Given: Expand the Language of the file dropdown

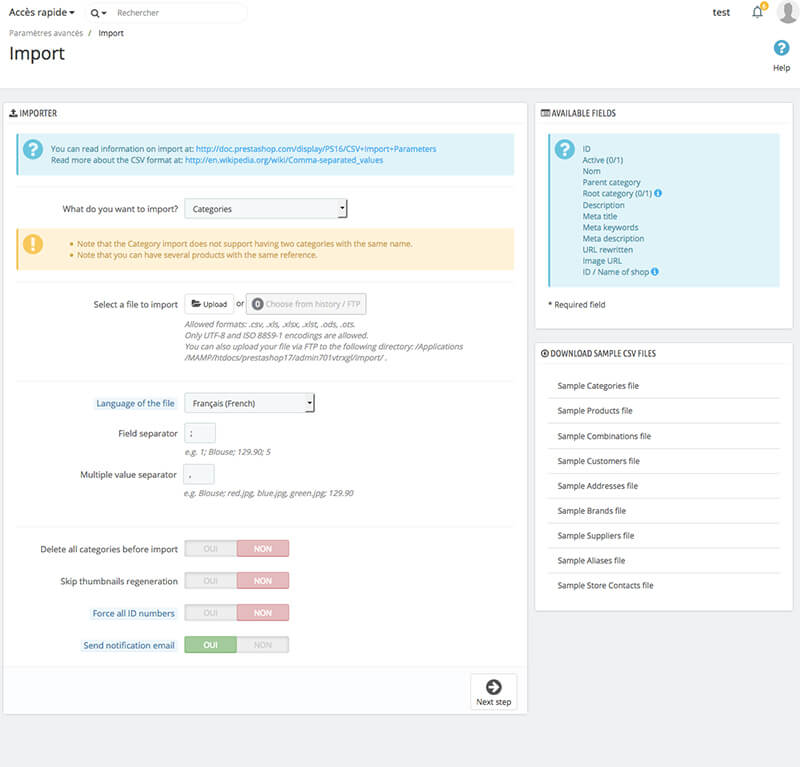Looking at the screenshot, I should pyautogui.click(x=250, y=403).
